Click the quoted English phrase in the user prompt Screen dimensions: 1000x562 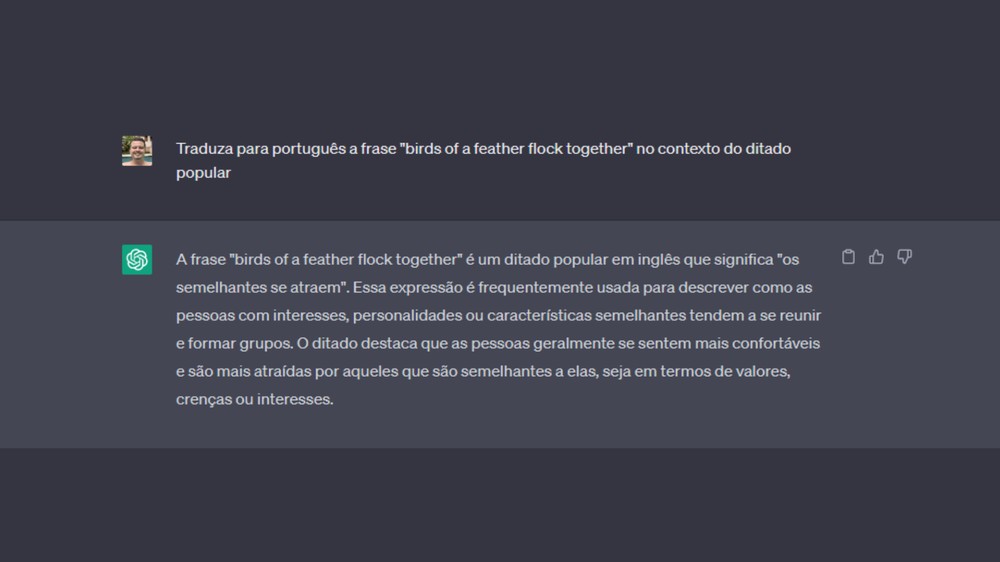coord(516,148)
